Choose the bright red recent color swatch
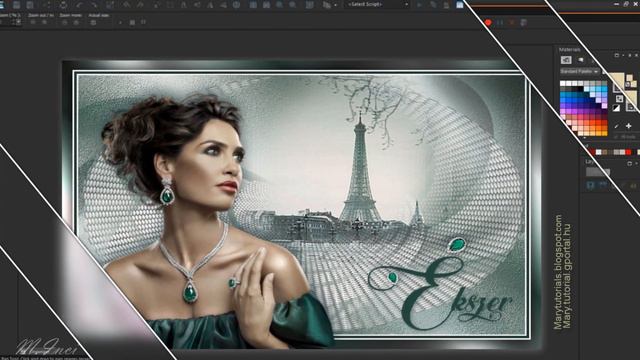This screenshot has height=360, width=640. (628, 152)
